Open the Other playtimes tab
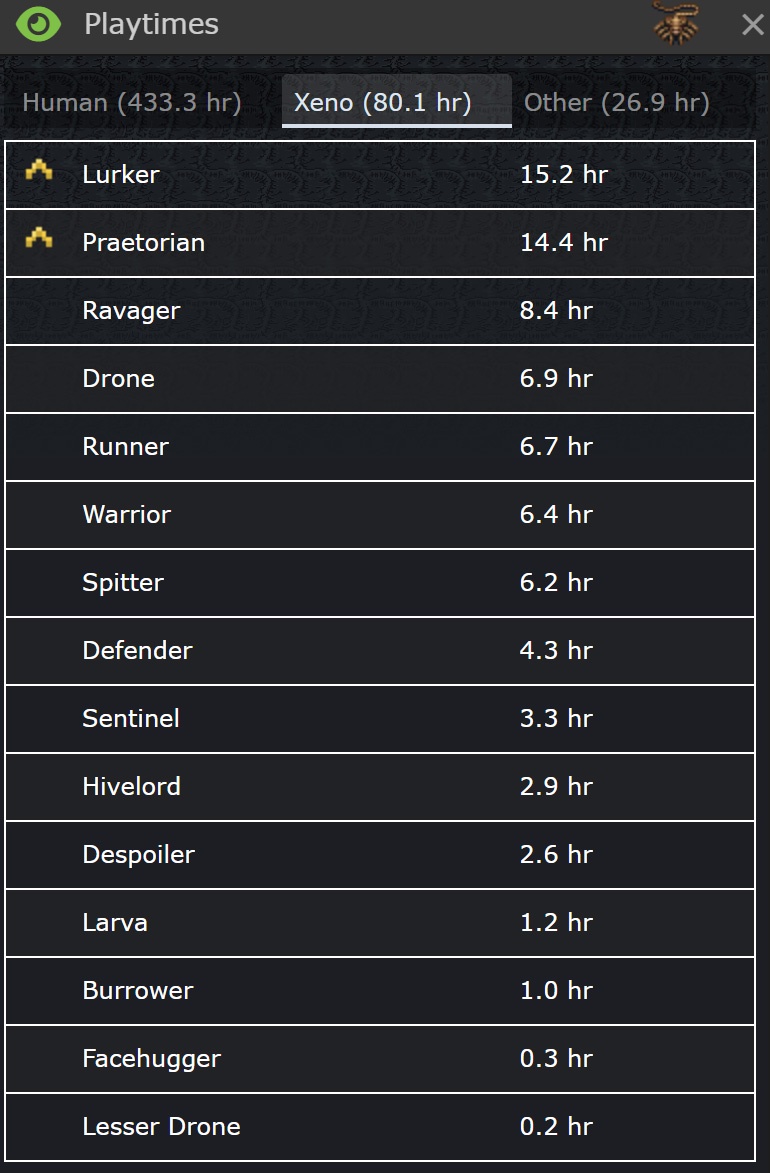Viewport: 770px width, 1173px height. tap(616, 103)
